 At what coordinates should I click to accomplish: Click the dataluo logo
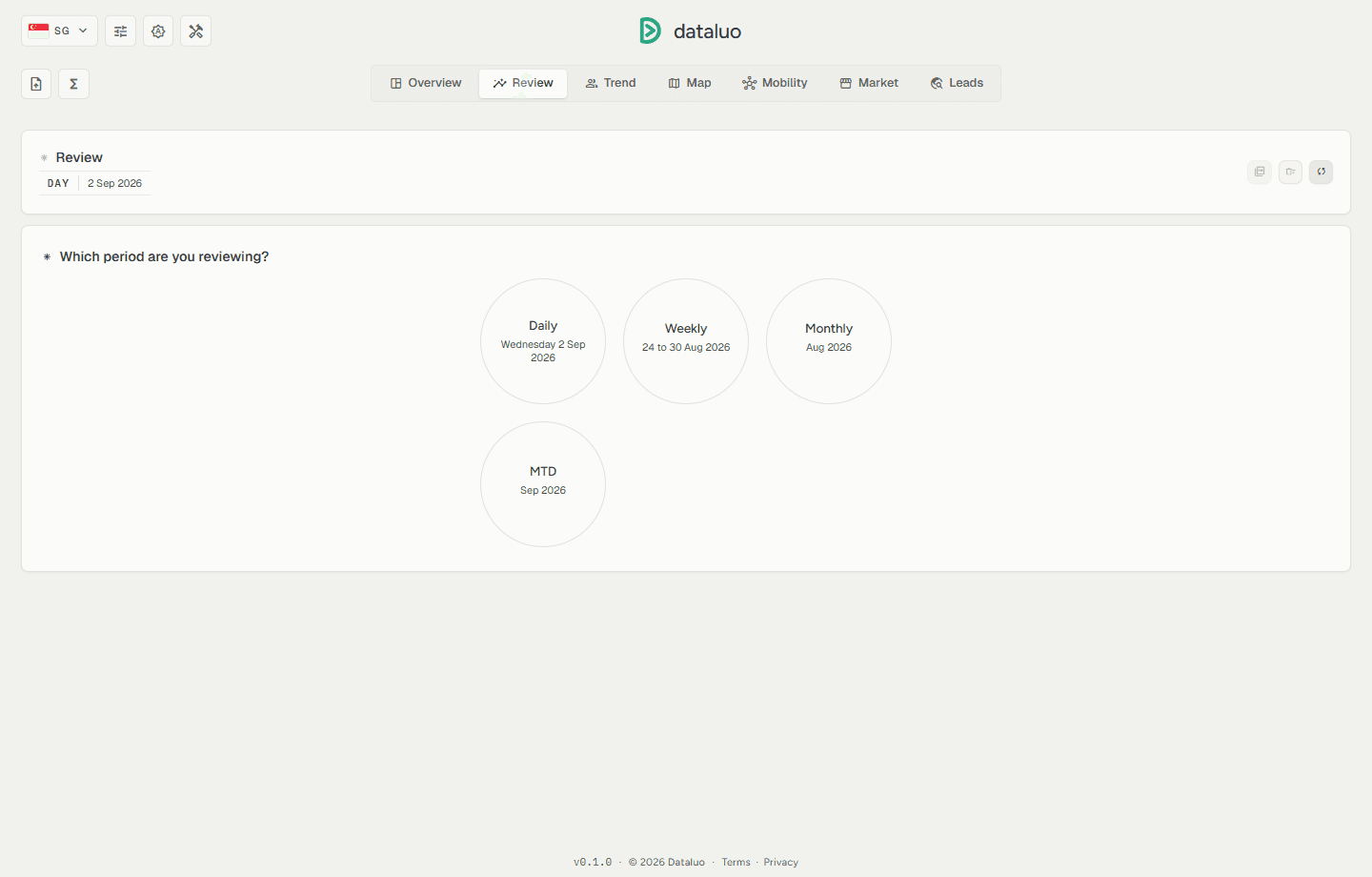(x=690, y=31)
